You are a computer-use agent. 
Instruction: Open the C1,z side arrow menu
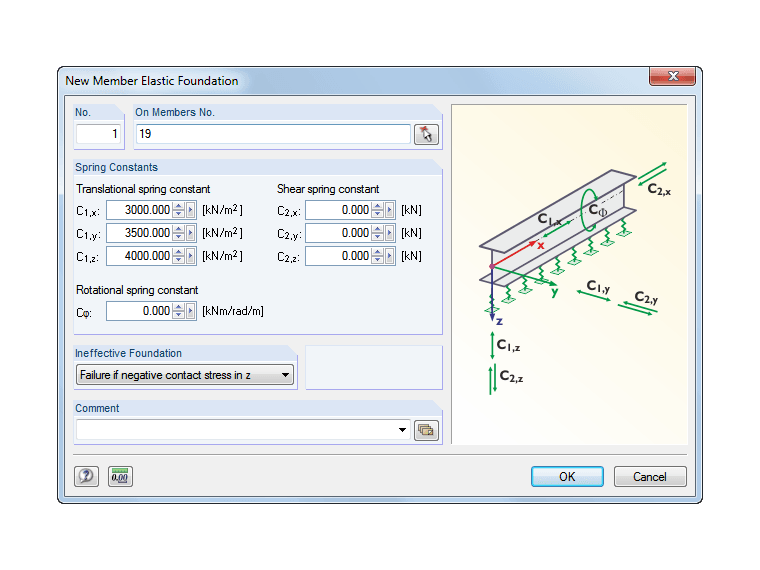tap(190, 256)
